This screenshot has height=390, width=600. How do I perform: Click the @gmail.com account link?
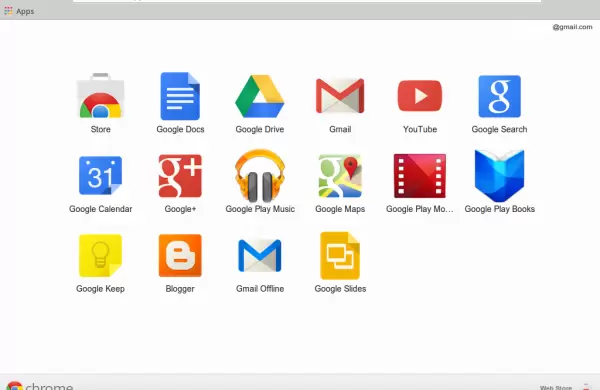572,27
